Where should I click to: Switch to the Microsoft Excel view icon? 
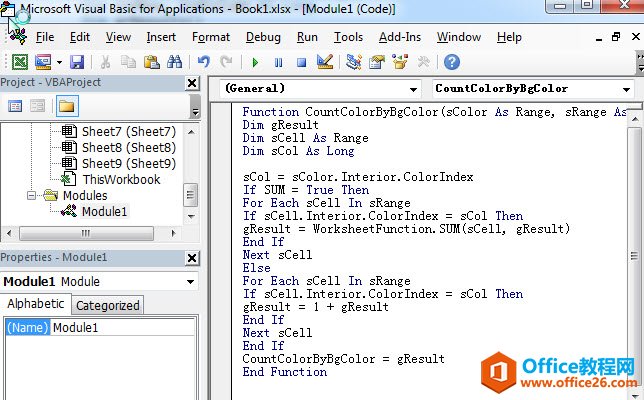(x=19, y=62)
